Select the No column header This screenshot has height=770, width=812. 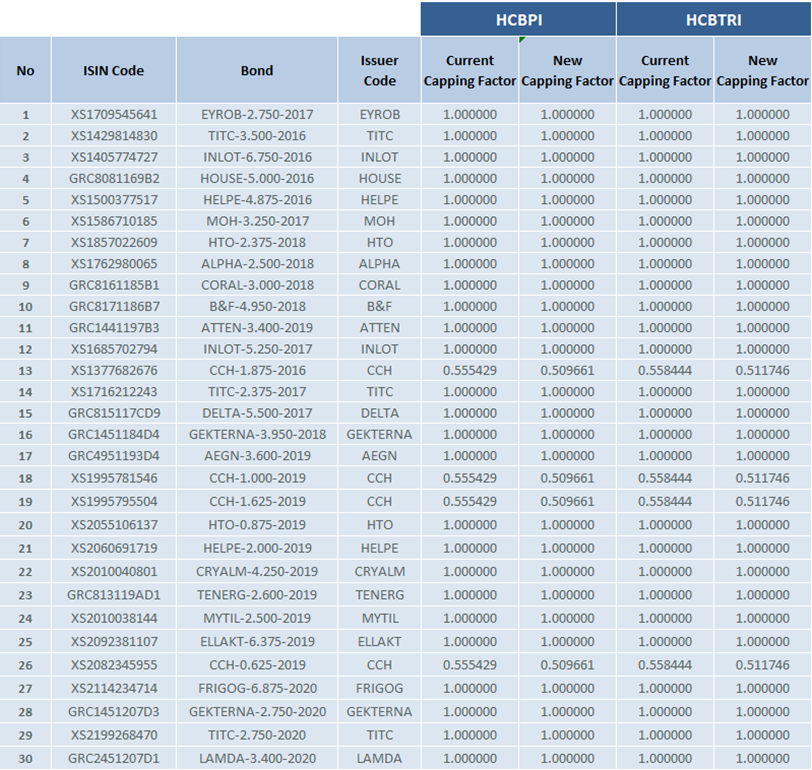25,70
